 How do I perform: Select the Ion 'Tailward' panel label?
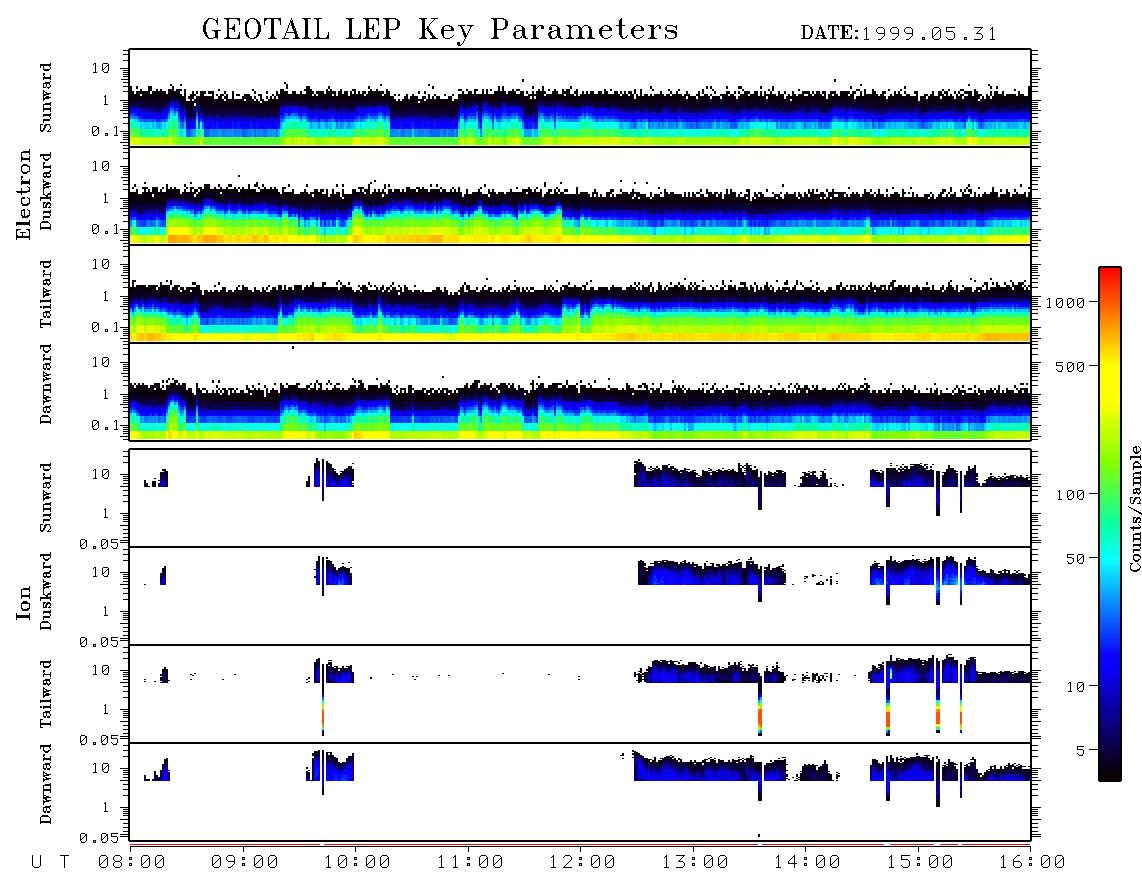(46, 694)
